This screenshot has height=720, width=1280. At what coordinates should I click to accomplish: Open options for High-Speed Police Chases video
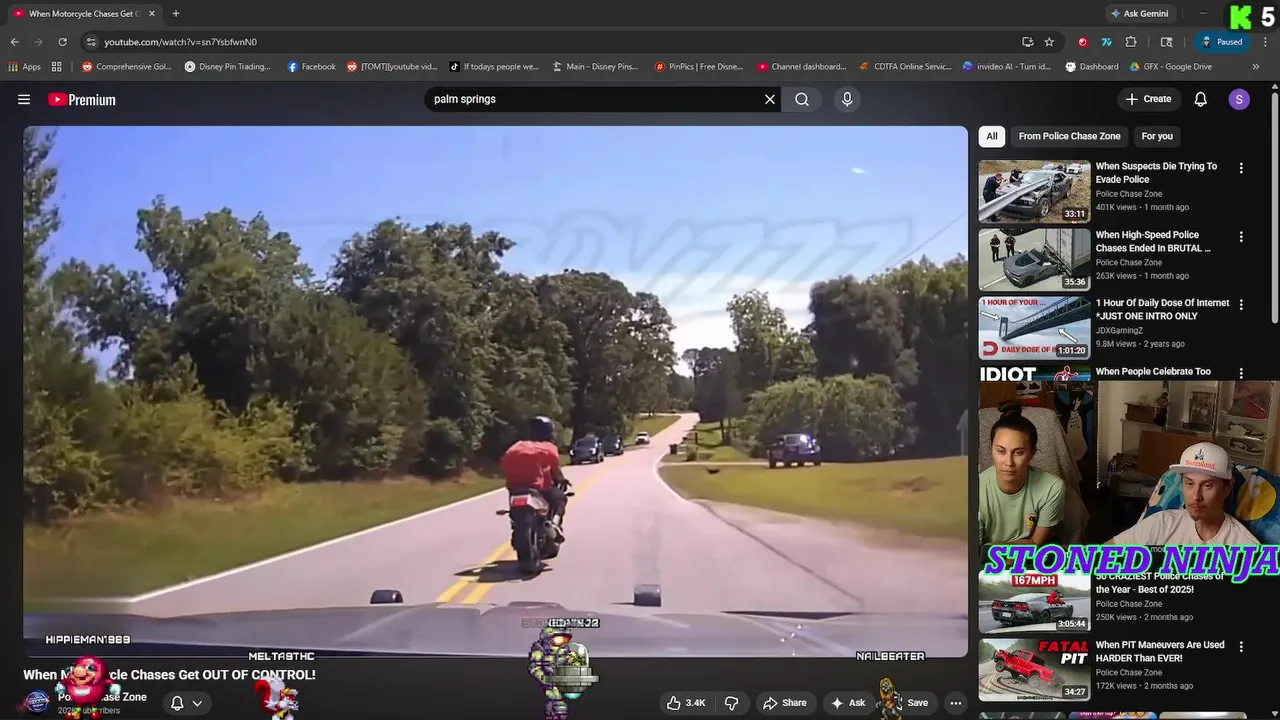(1241, 237)
